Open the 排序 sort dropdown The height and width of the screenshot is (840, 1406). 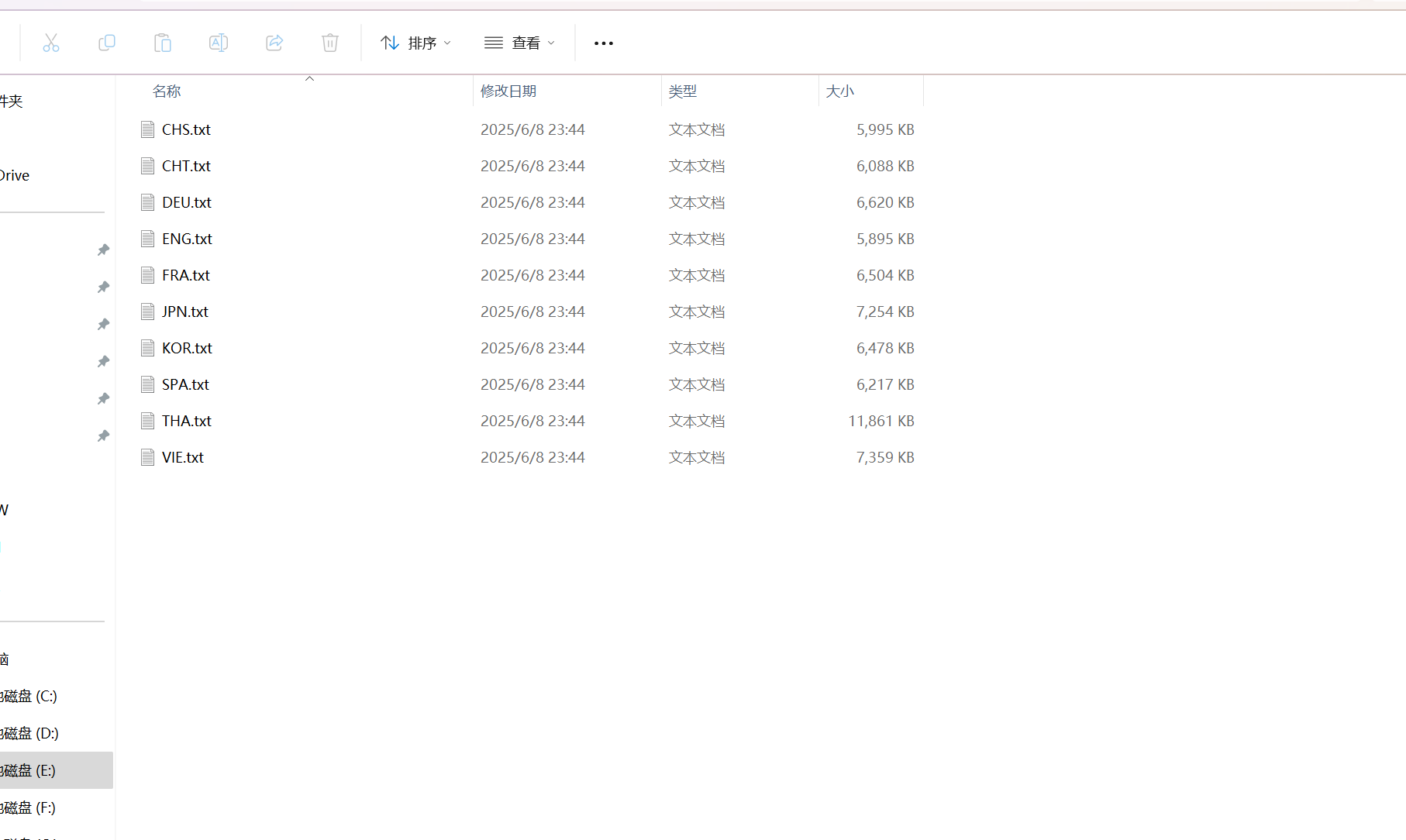415,43
